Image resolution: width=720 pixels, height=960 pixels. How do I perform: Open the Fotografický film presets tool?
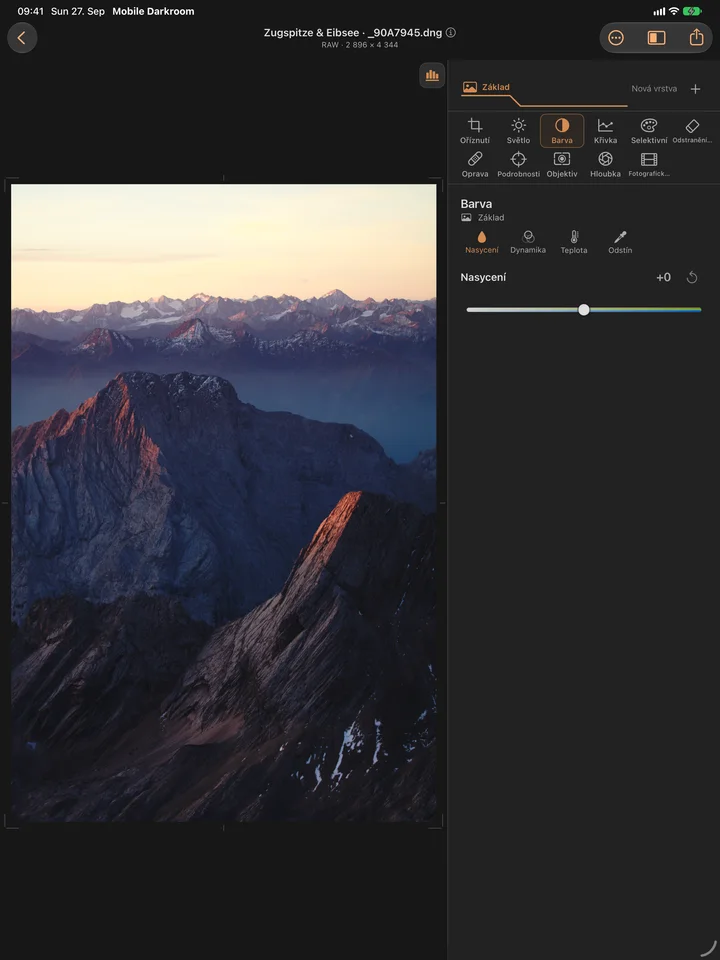coord(648,165)
